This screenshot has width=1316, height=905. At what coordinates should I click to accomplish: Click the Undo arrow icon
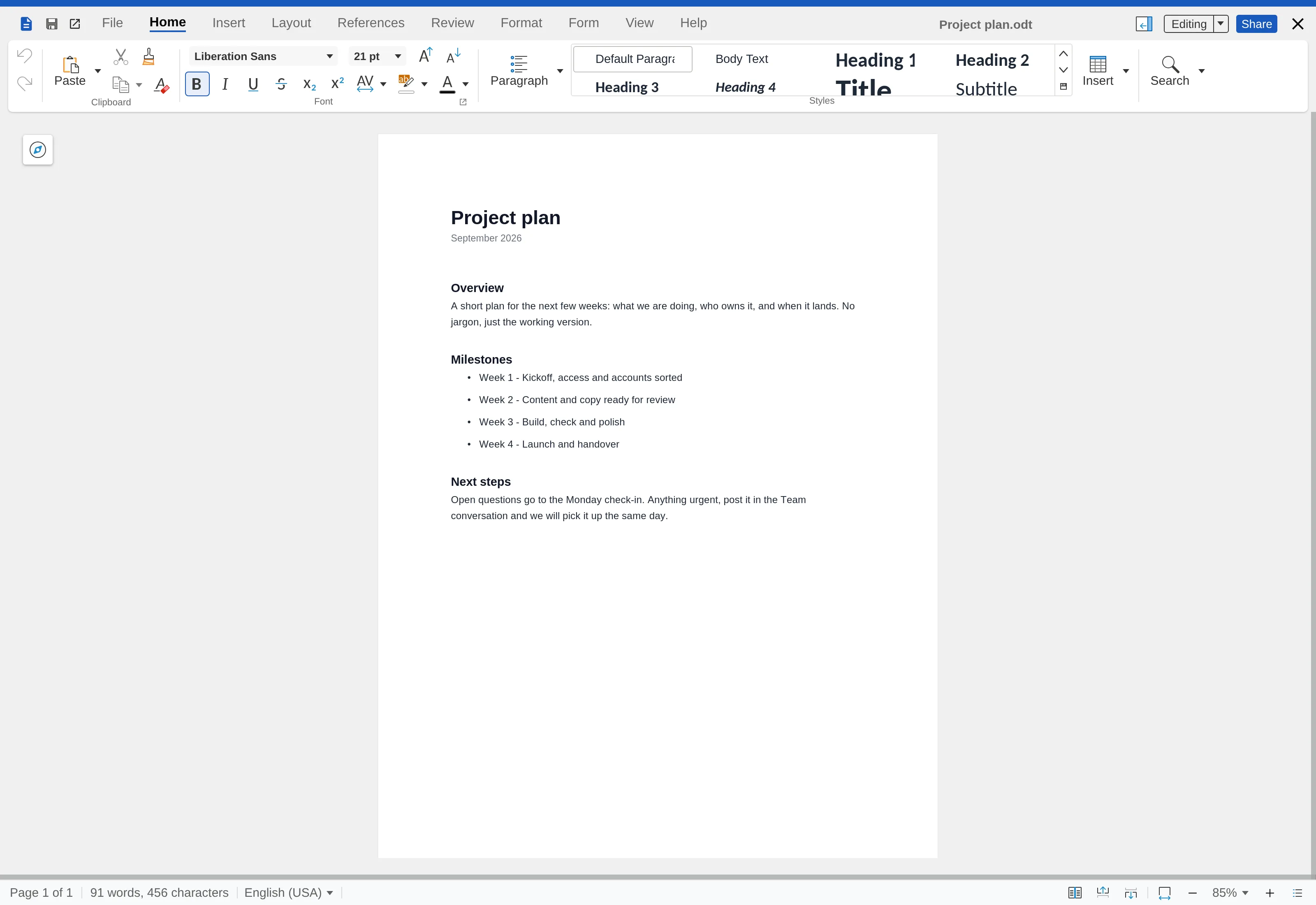(x=24, y=56)
